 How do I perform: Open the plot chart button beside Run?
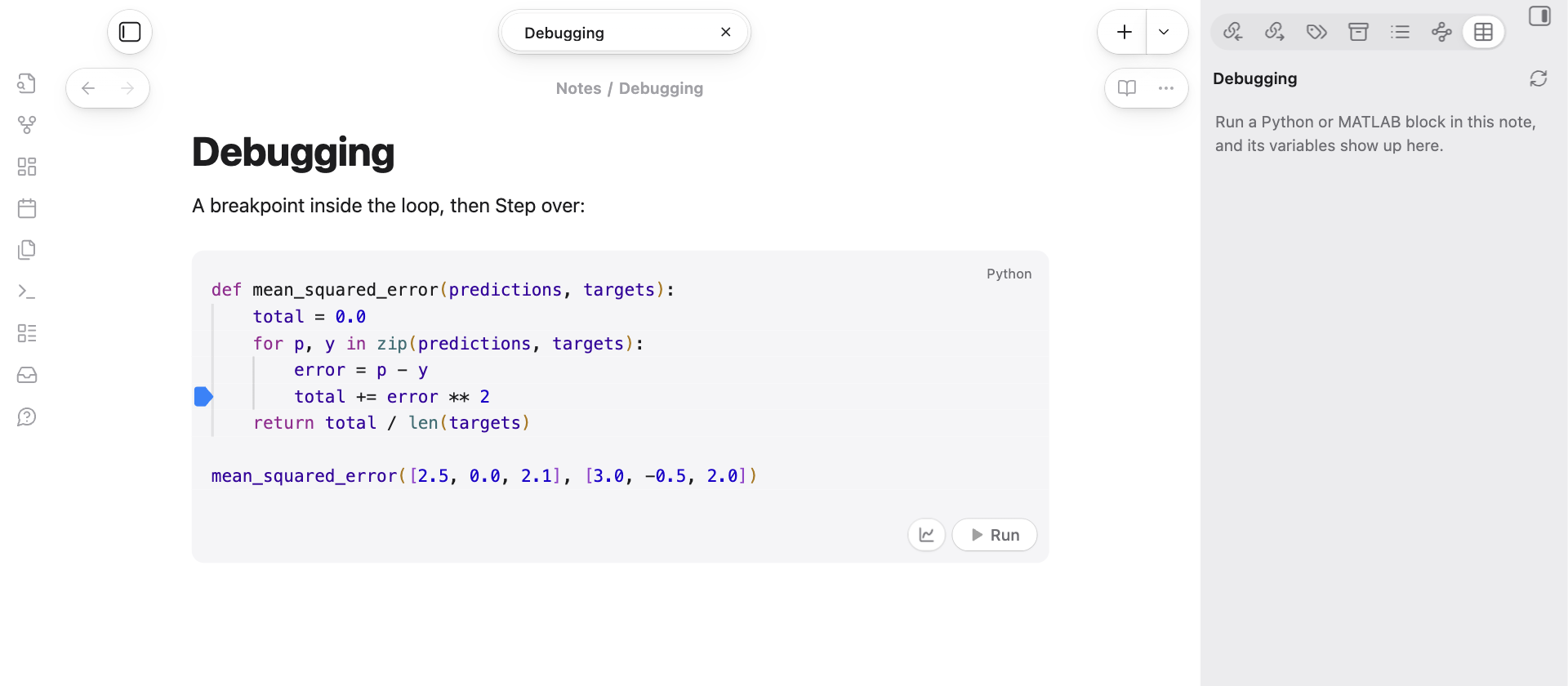coord(927,535)
